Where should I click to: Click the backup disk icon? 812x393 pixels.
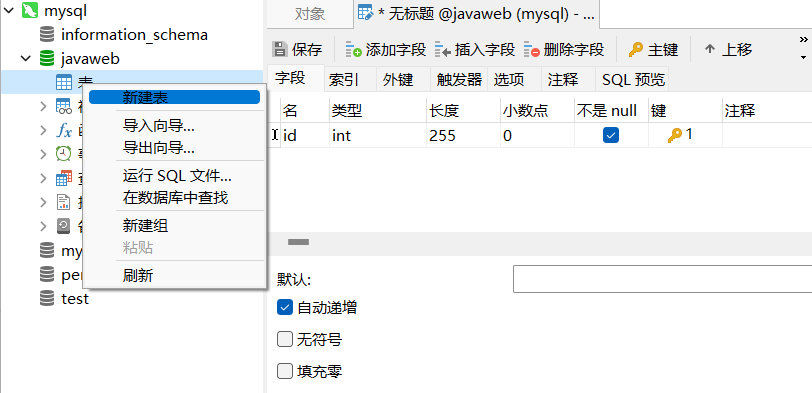coord(63,226)
